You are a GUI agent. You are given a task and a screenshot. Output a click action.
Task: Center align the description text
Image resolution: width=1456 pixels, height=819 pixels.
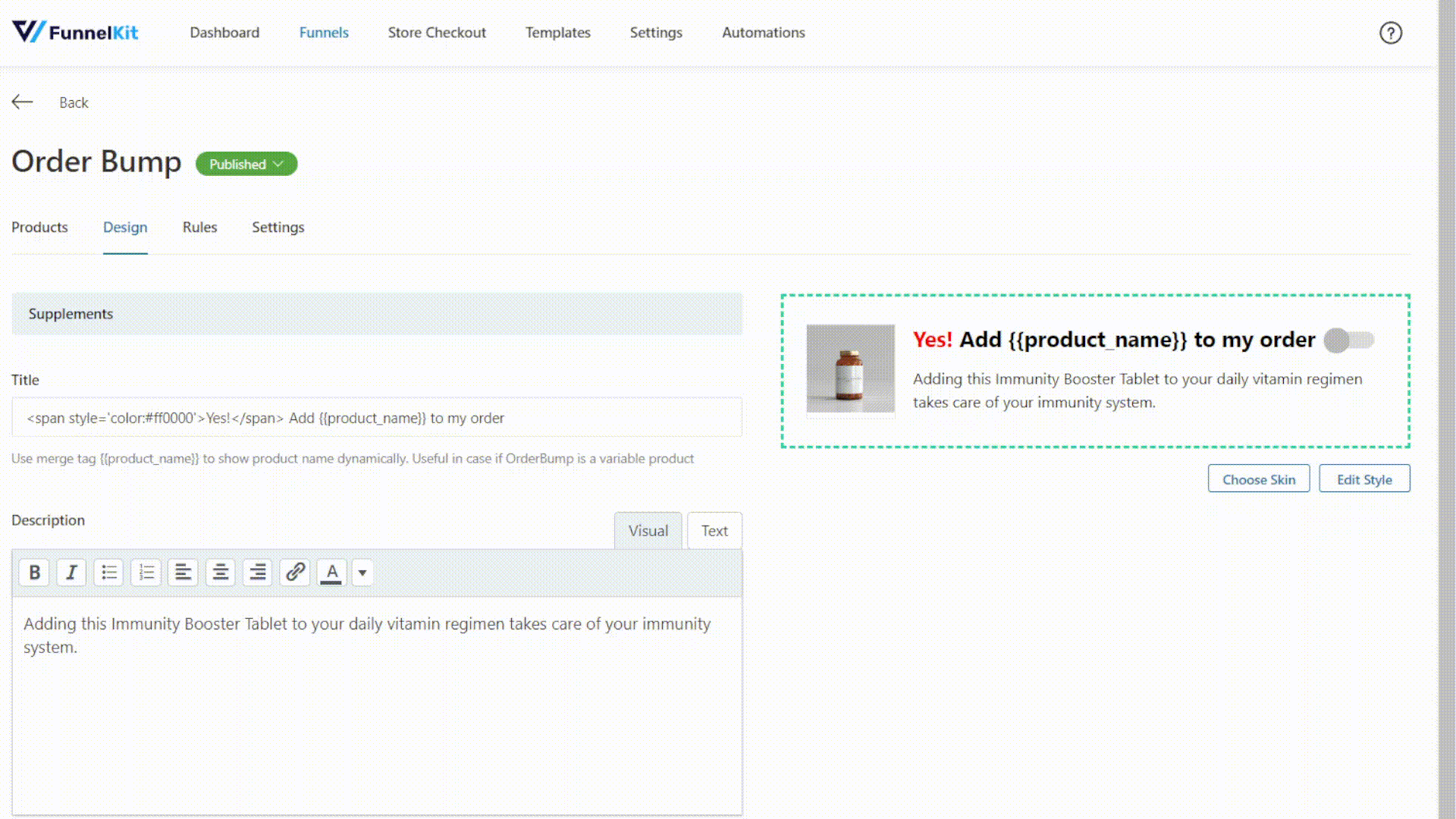(x=221, y=573)
